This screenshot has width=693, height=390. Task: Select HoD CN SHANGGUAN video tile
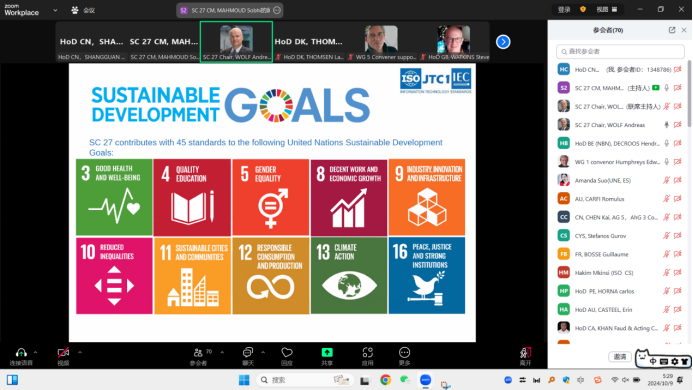coord(91,42)
